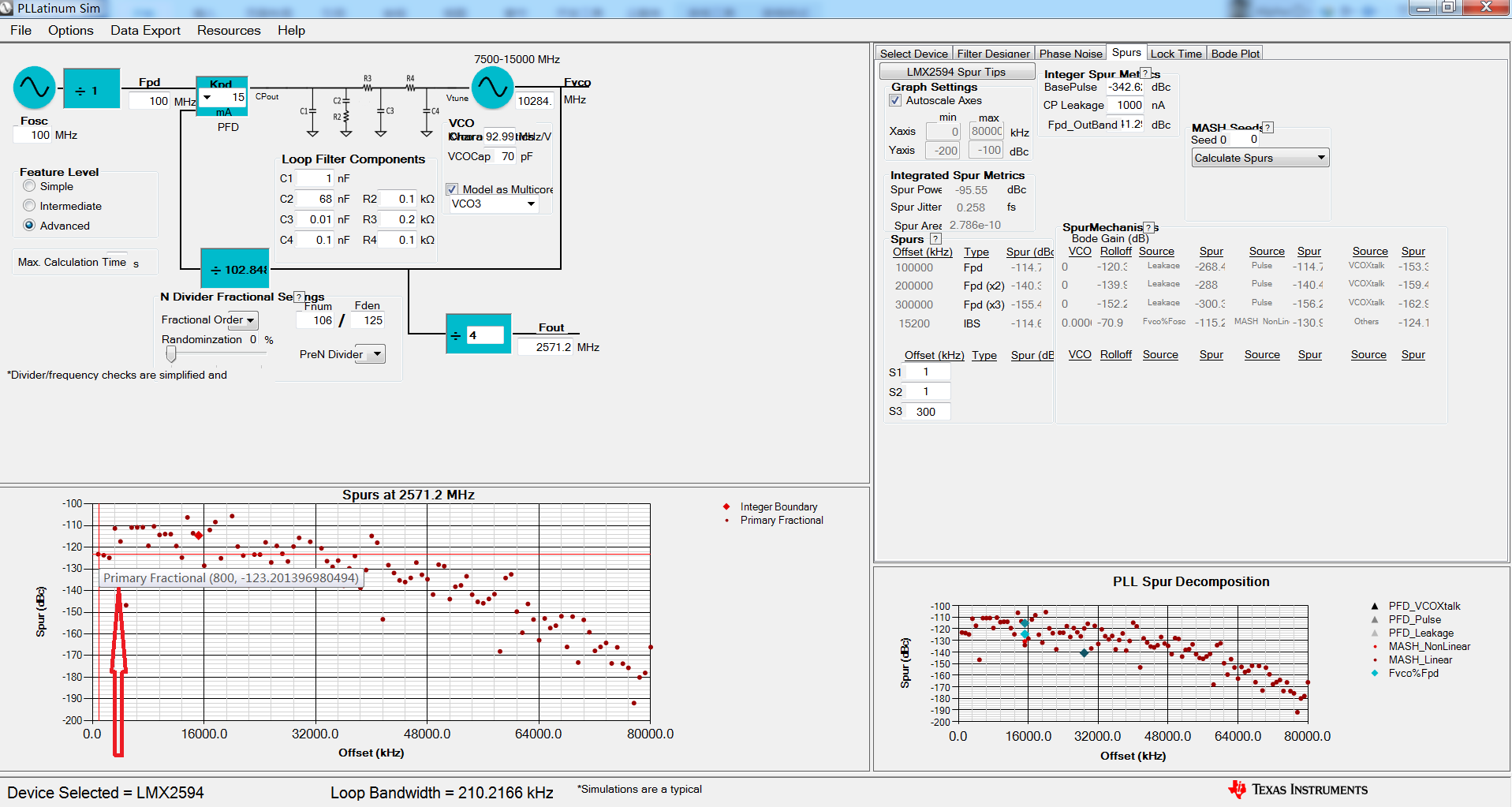The image size is (1512, 807).
Task: Open the PreN Divider dropdown
Action: tap(378, 354)
